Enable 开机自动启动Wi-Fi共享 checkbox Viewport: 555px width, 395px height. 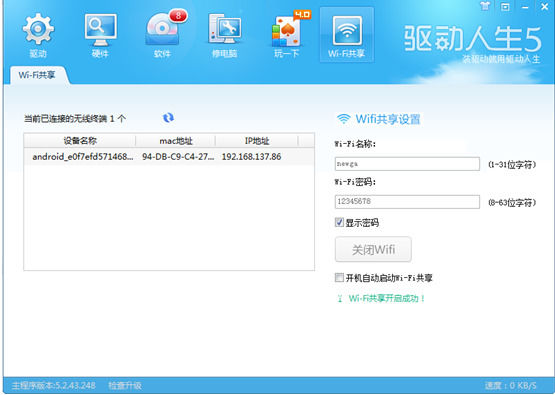339,277
